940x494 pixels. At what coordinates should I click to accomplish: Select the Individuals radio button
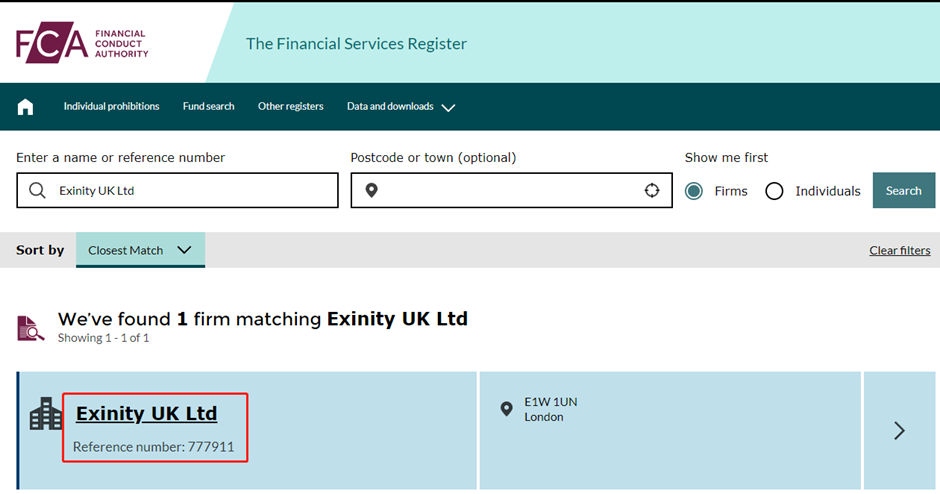774,191
